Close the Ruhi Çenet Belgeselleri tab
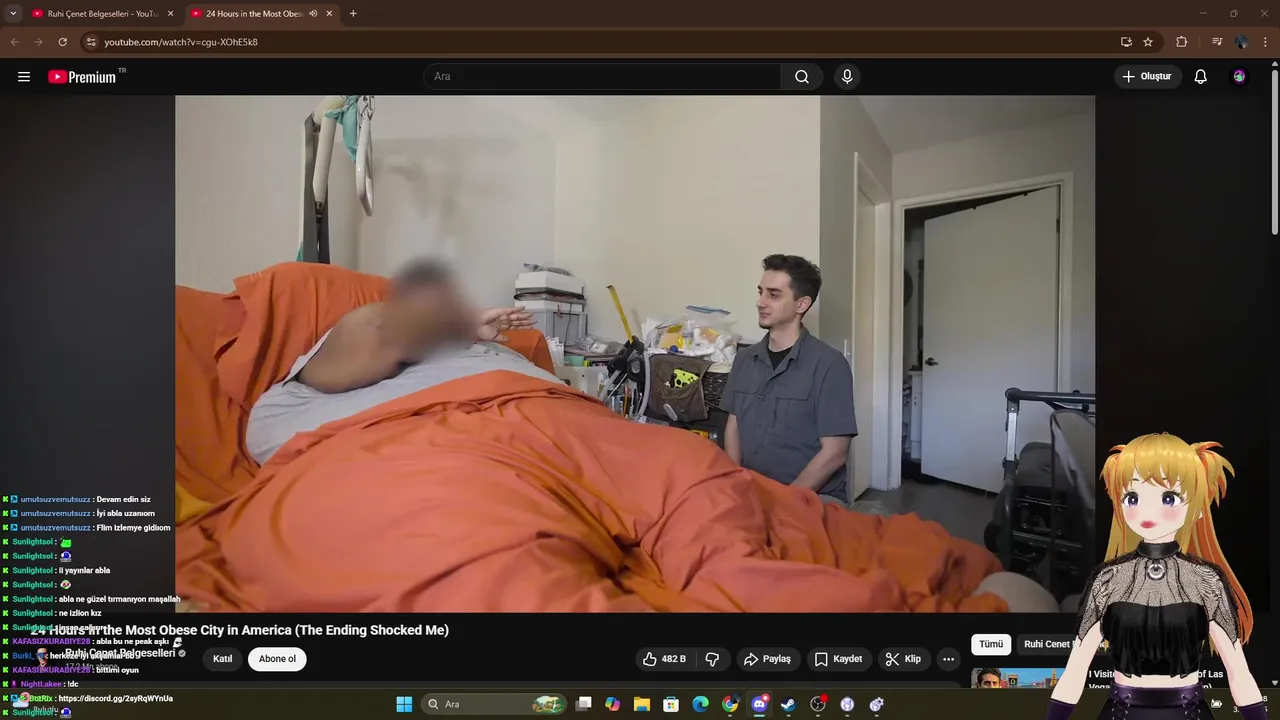Screen dimensions: 1280x720 click(170, 14)
